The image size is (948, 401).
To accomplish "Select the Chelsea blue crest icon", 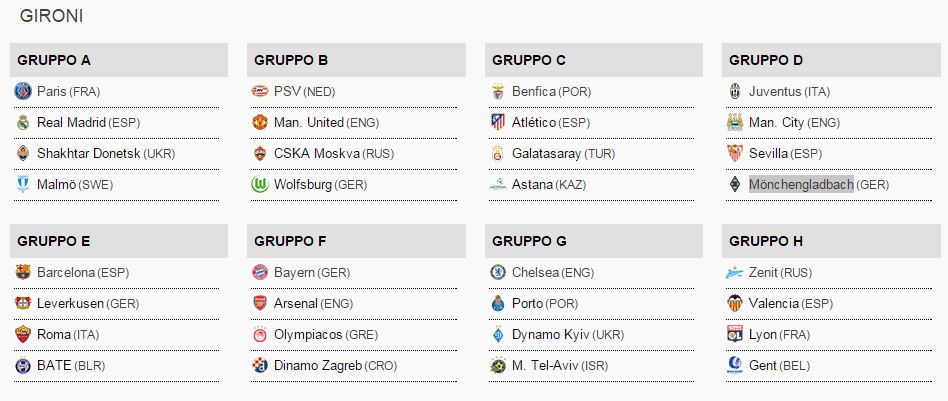I will 498,272.
